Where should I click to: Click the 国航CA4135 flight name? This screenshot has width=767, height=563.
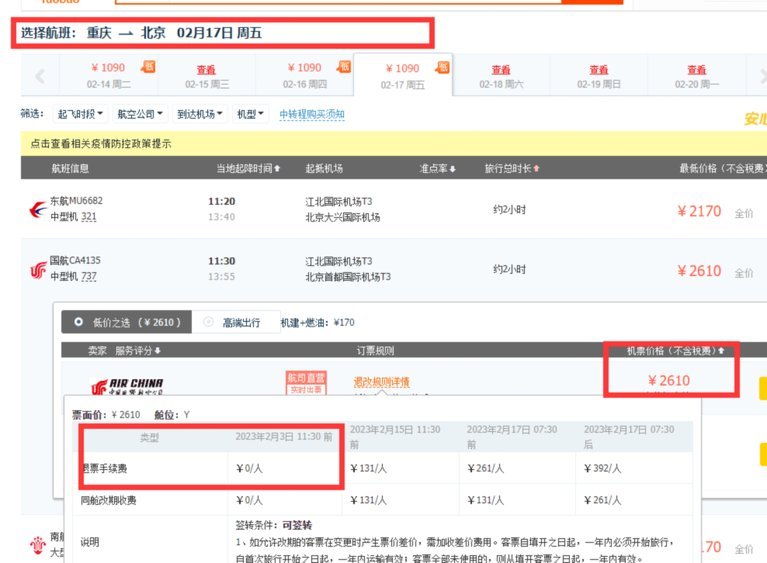pos(75,260)
